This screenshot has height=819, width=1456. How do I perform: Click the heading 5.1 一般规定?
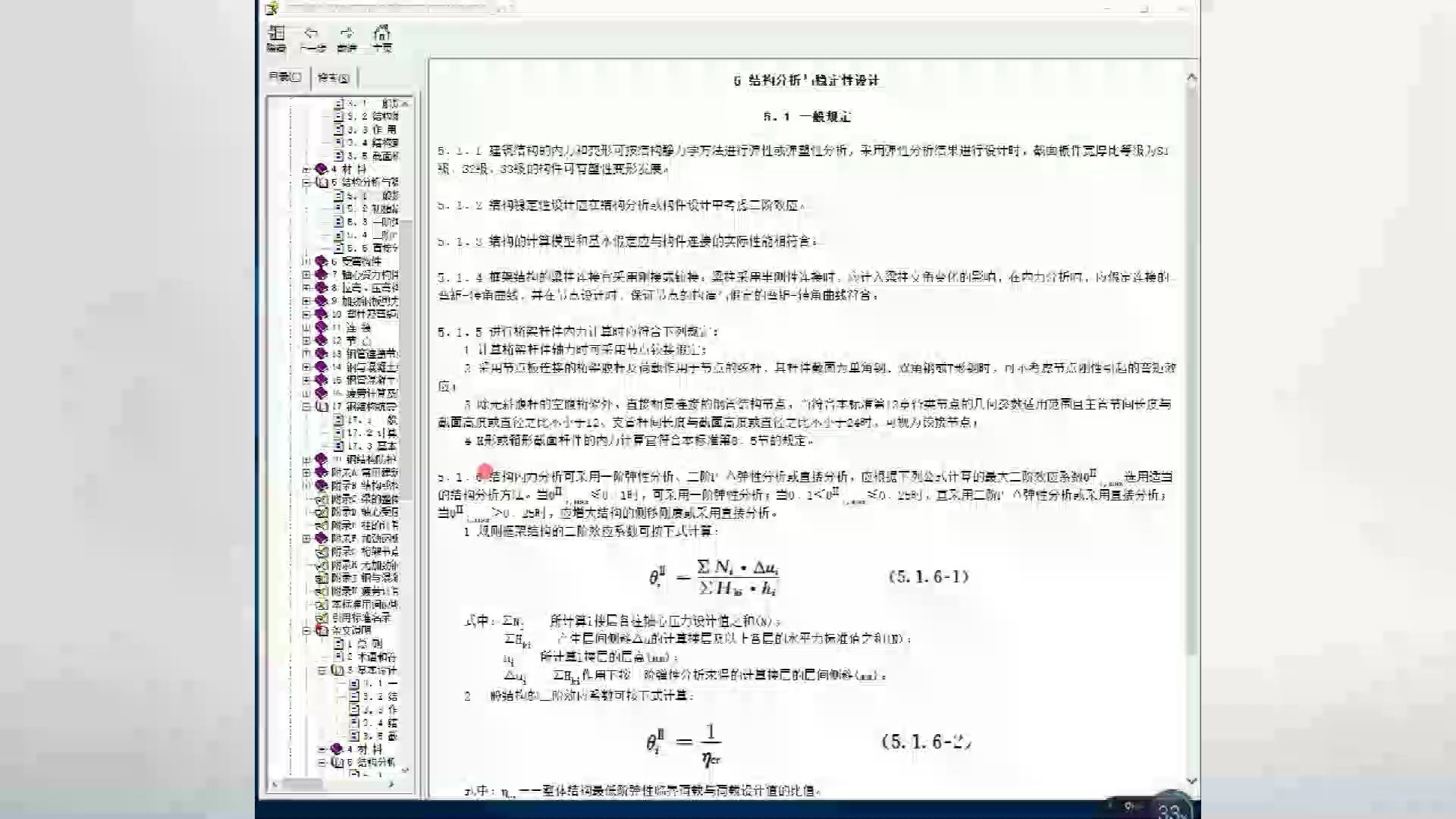click(808, 117)
